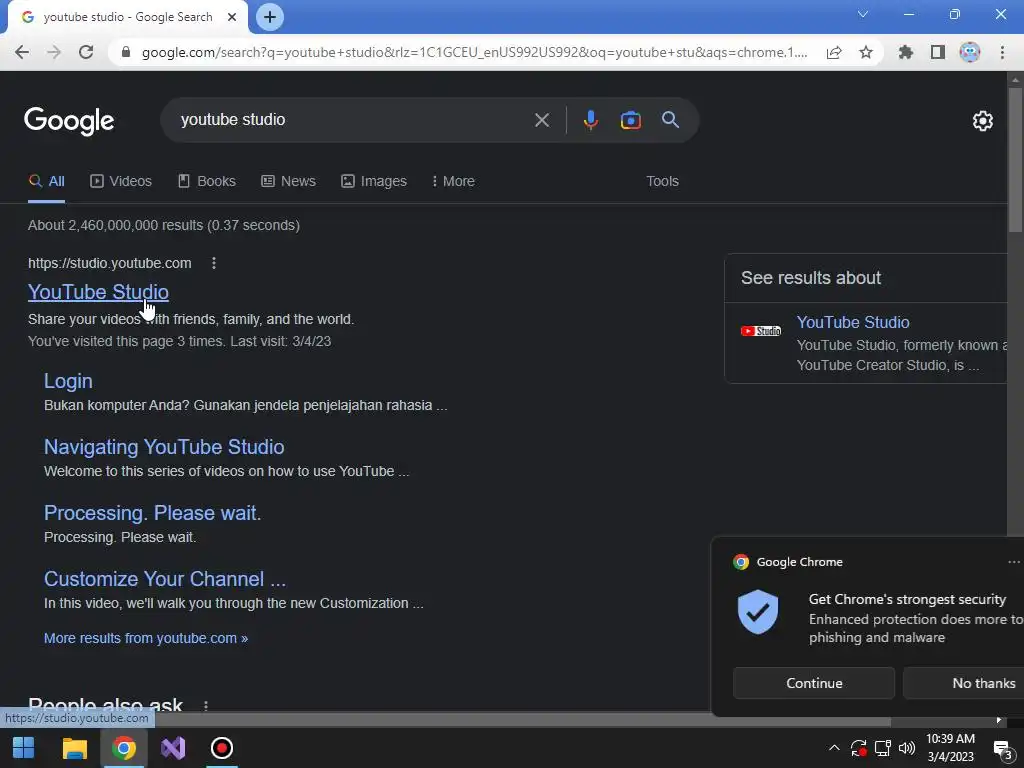Click the address bar URL
The height and width of the screenshot is (768, 1024).
coord(474,52)
